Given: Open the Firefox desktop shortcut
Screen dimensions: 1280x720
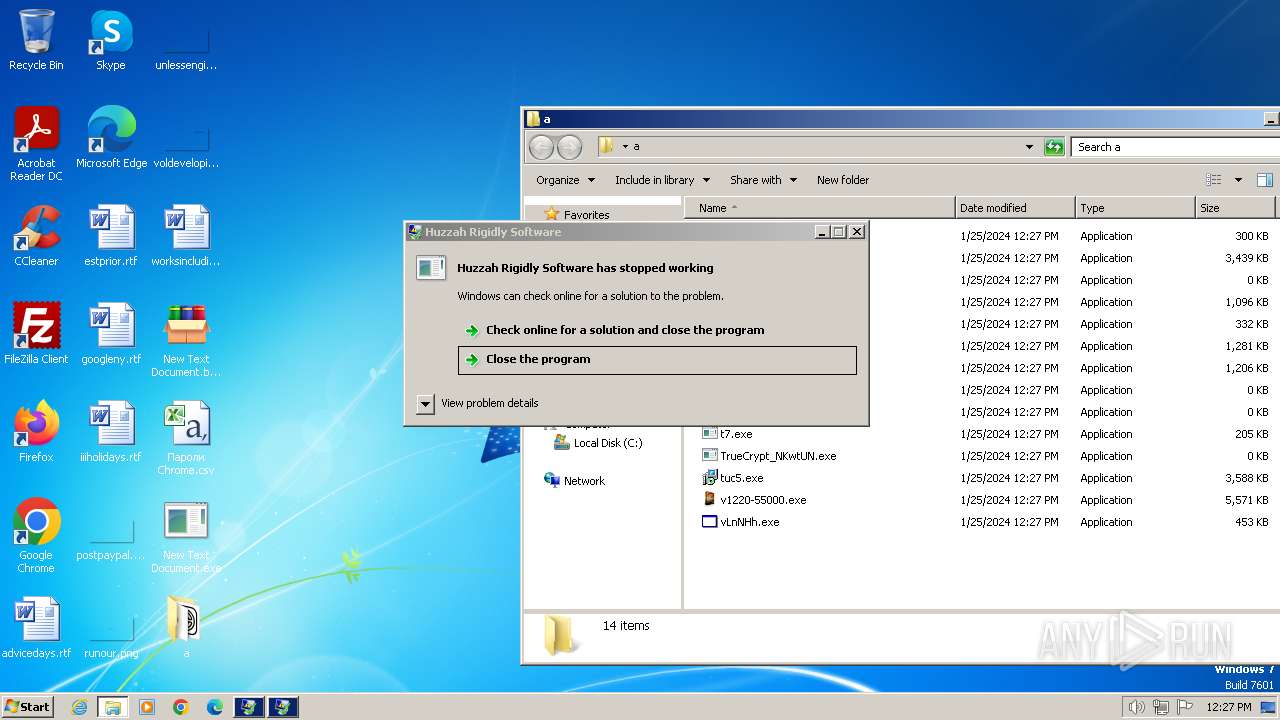Looking at the screenshot, I should pyautogui.click(x=36, y=431).
